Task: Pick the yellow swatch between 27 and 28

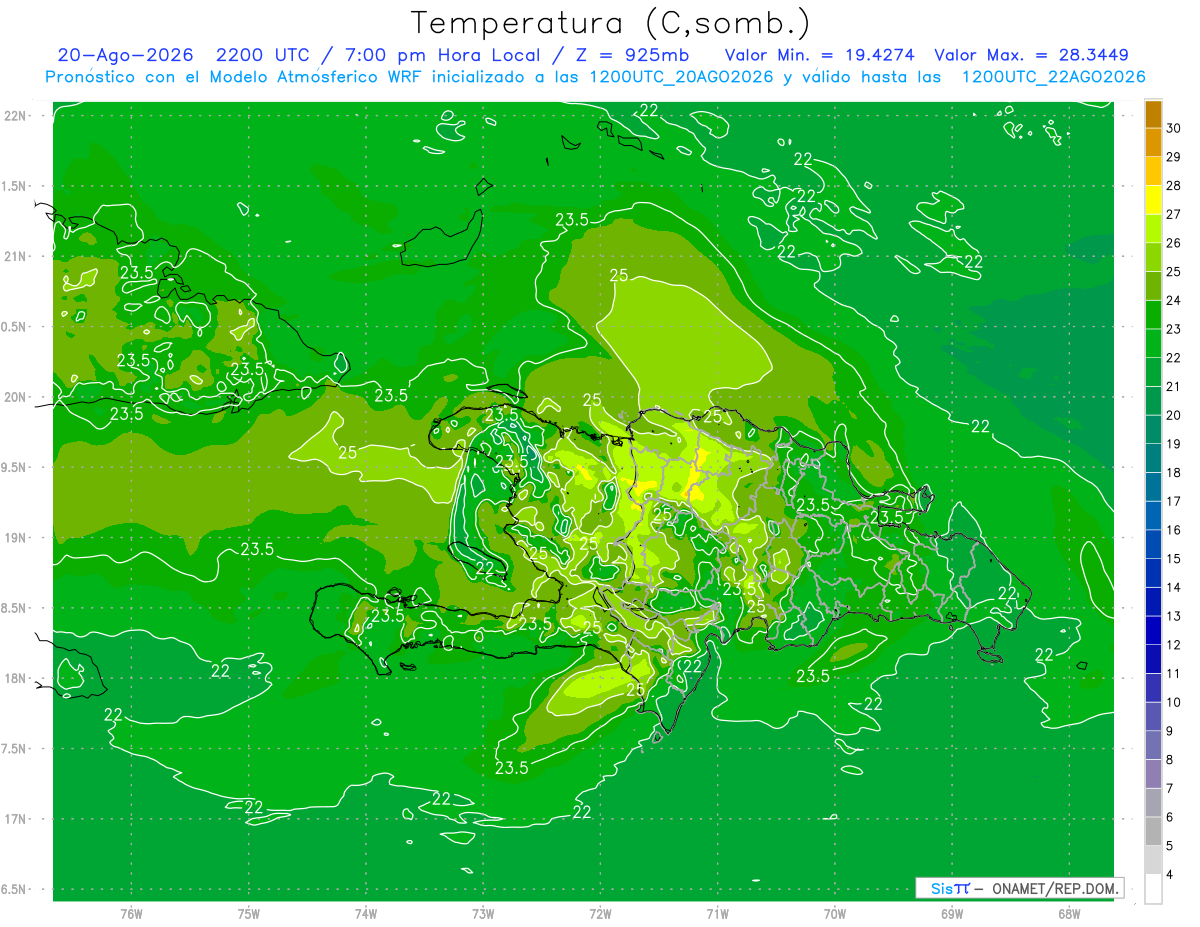Action: pyautogui.click(x=1153, y=201)
